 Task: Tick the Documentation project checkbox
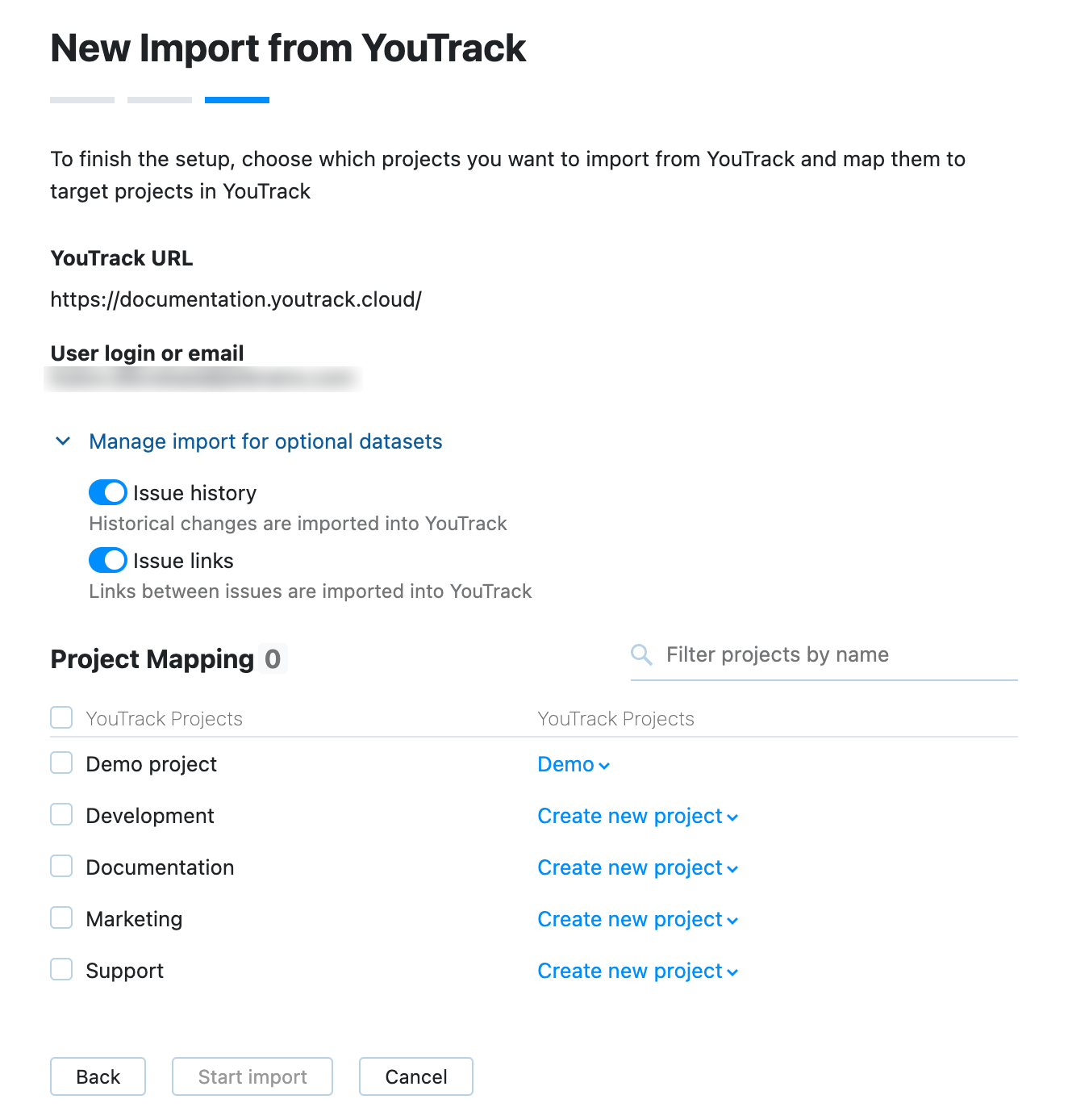pyautogui.click(x=60, y=866)
